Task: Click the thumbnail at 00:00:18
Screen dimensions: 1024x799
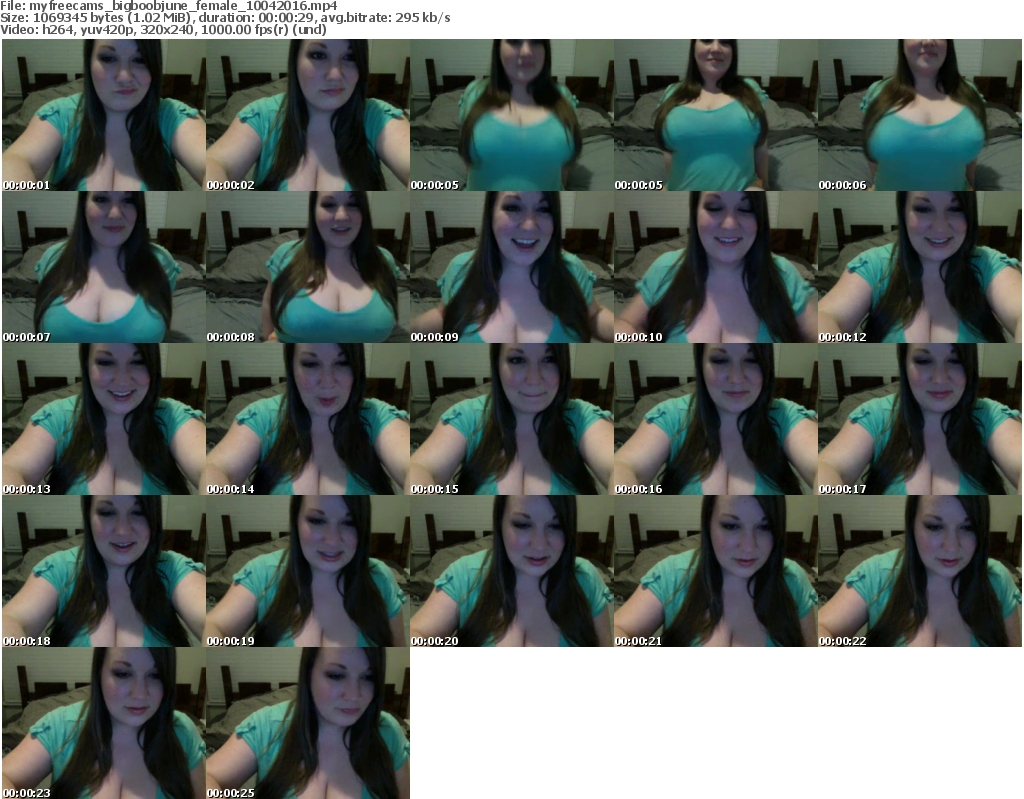Action: tap(103, 571)
